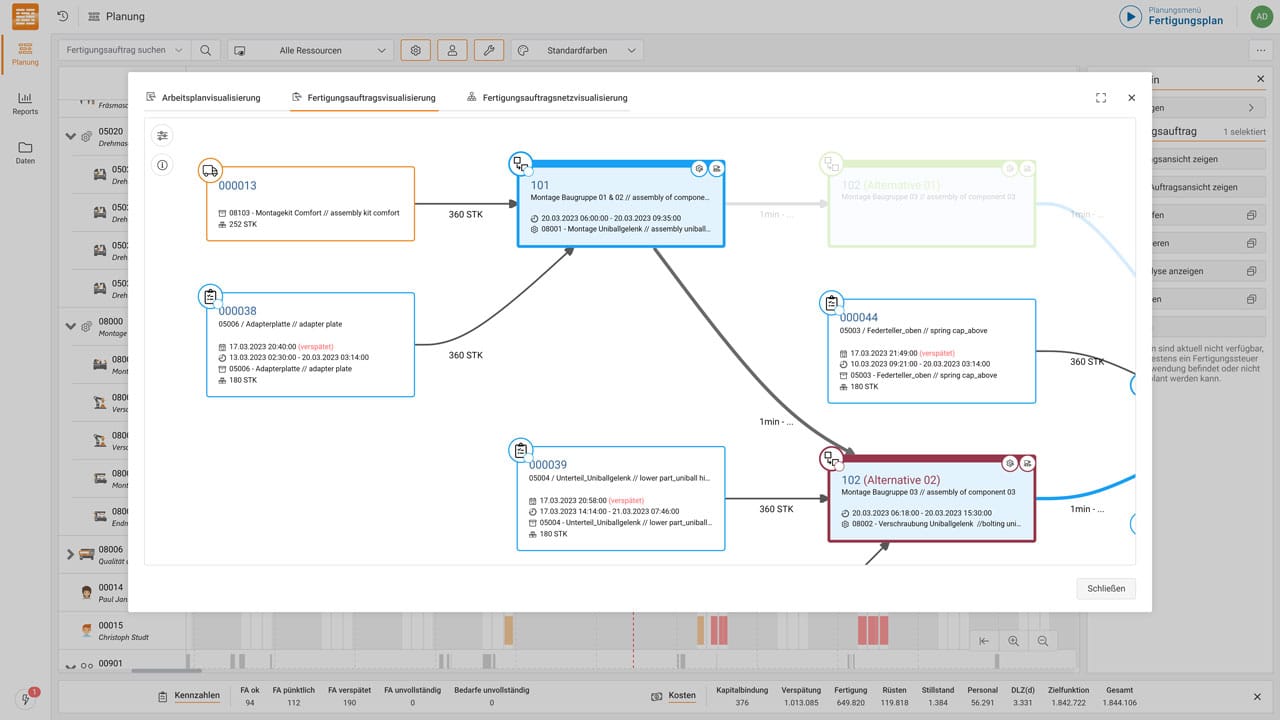The width and height of the screenshot is (1280, 720).
Task: Click the Fertigungsplan link
Action: pyautogui.click(x=1186, y=20)
